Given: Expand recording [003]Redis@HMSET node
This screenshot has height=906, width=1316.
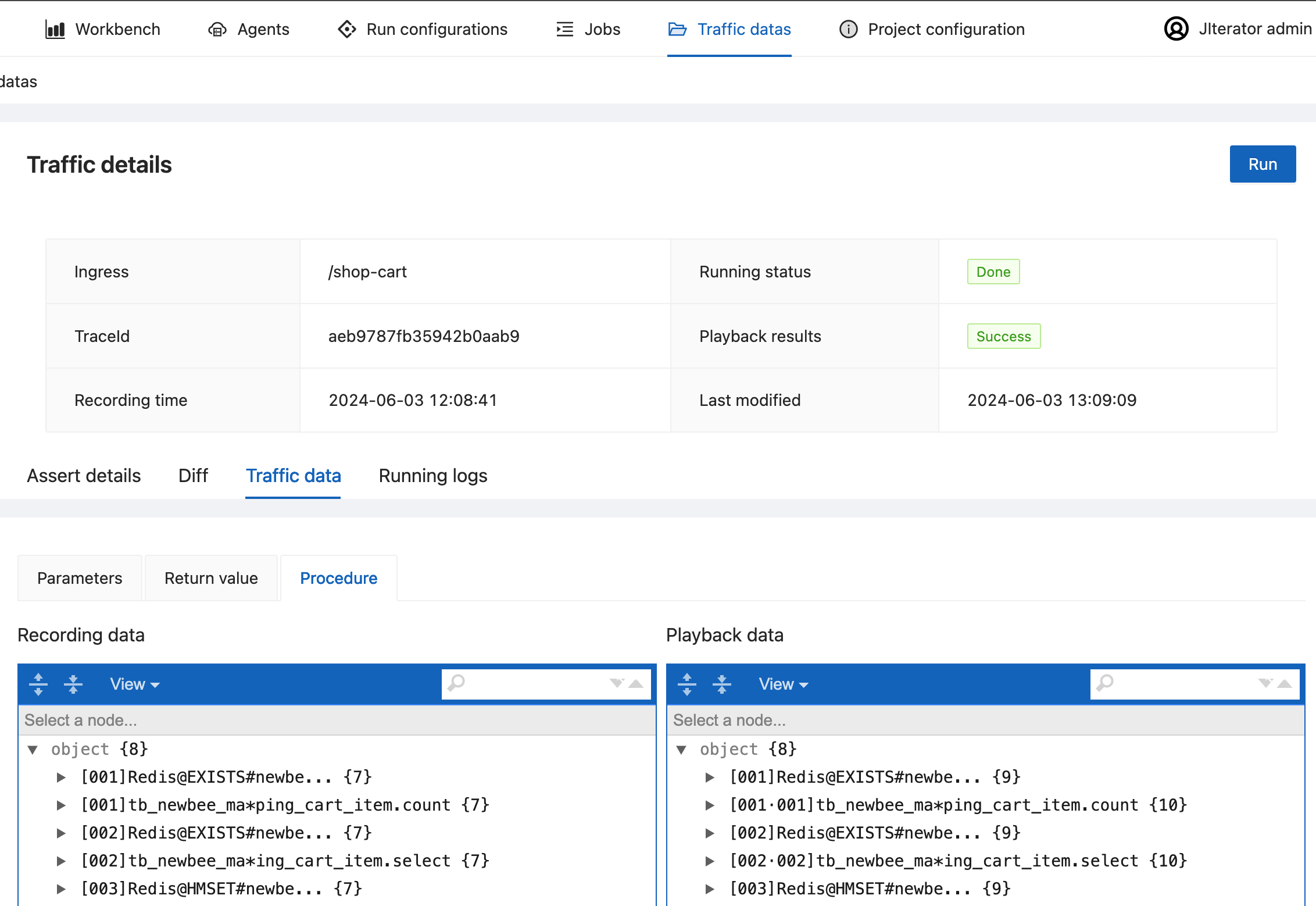Looking at the screenshot, I should [61, 889].
